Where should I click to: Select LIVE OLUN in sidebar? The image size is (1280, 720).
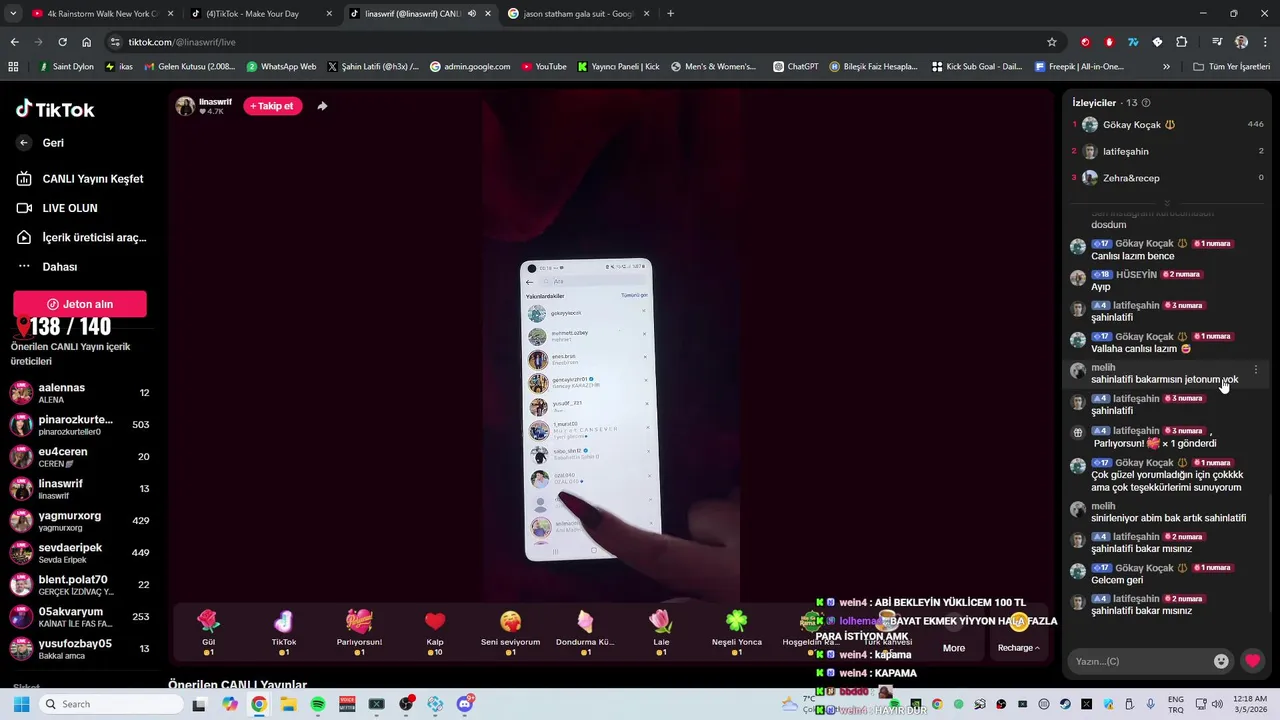57,208
